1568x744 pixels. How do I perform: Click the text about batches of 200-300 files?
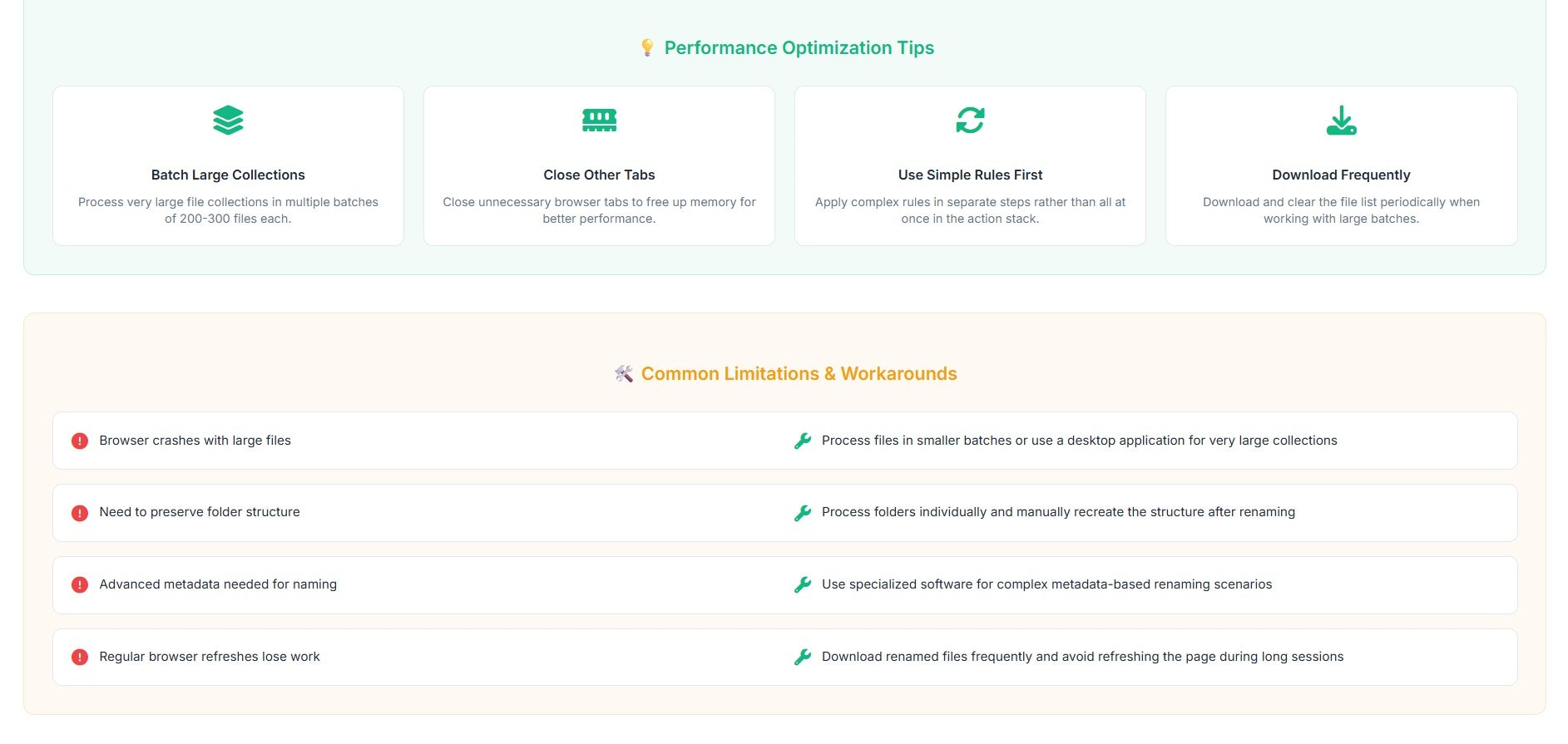coord(228,210)
